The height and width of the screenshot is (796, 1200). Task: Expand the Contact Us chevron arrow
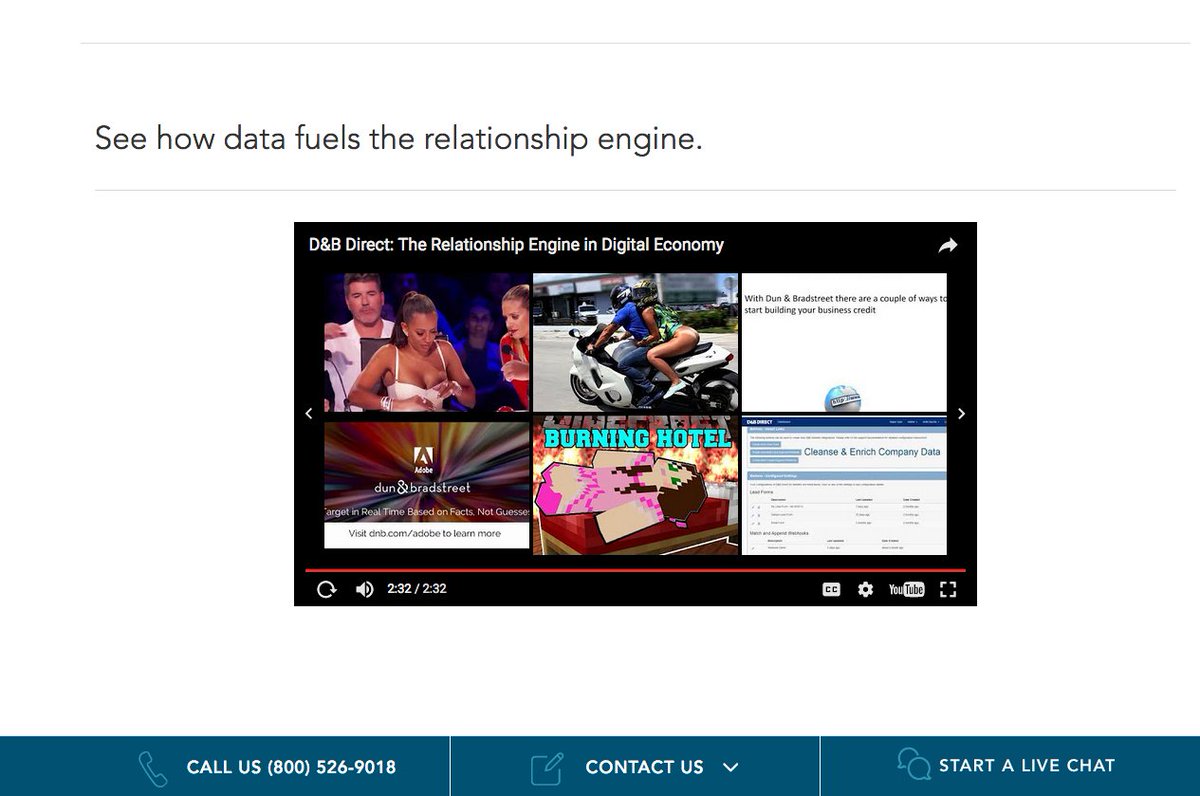click(731, 768)
